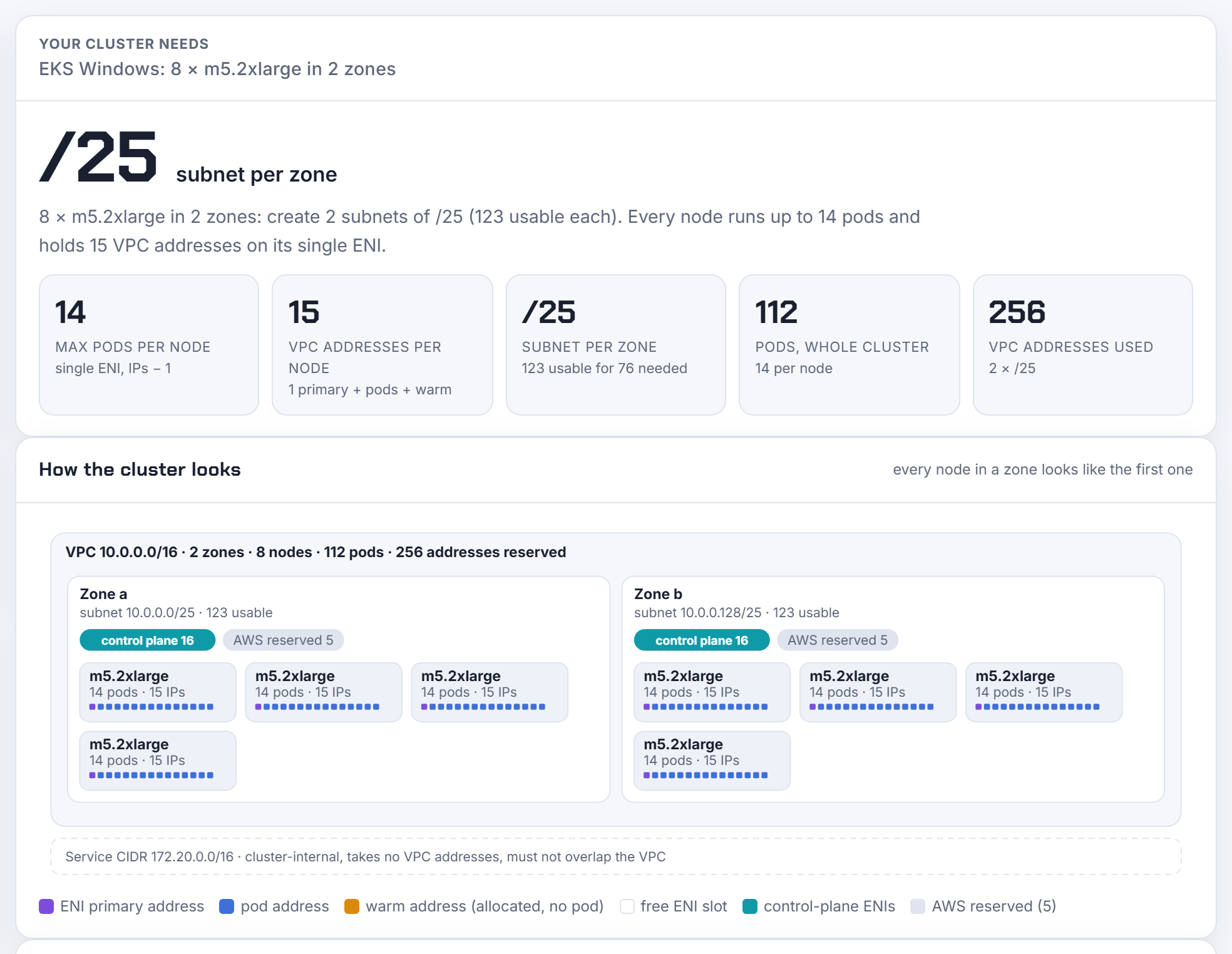The height and width of the screenshot is (954, 1232).
Task: Open the Max Pods Per Node stat card
Action: point(149,345)
